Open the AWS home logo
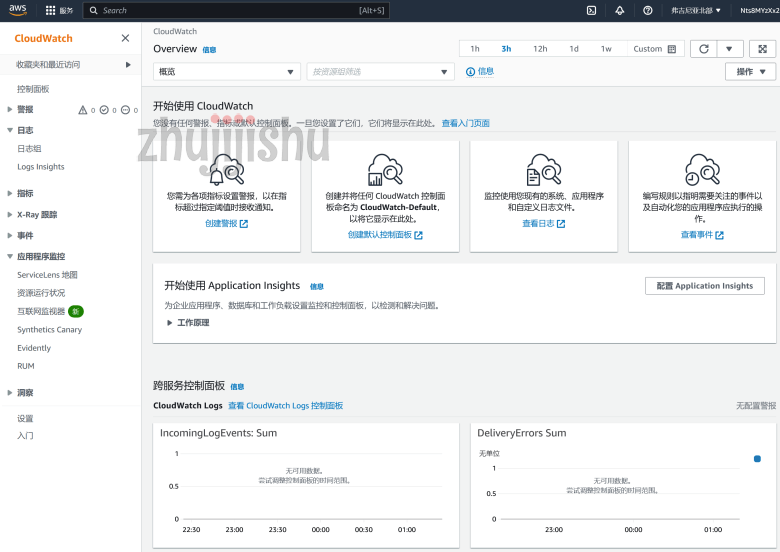 pos(18,10)
